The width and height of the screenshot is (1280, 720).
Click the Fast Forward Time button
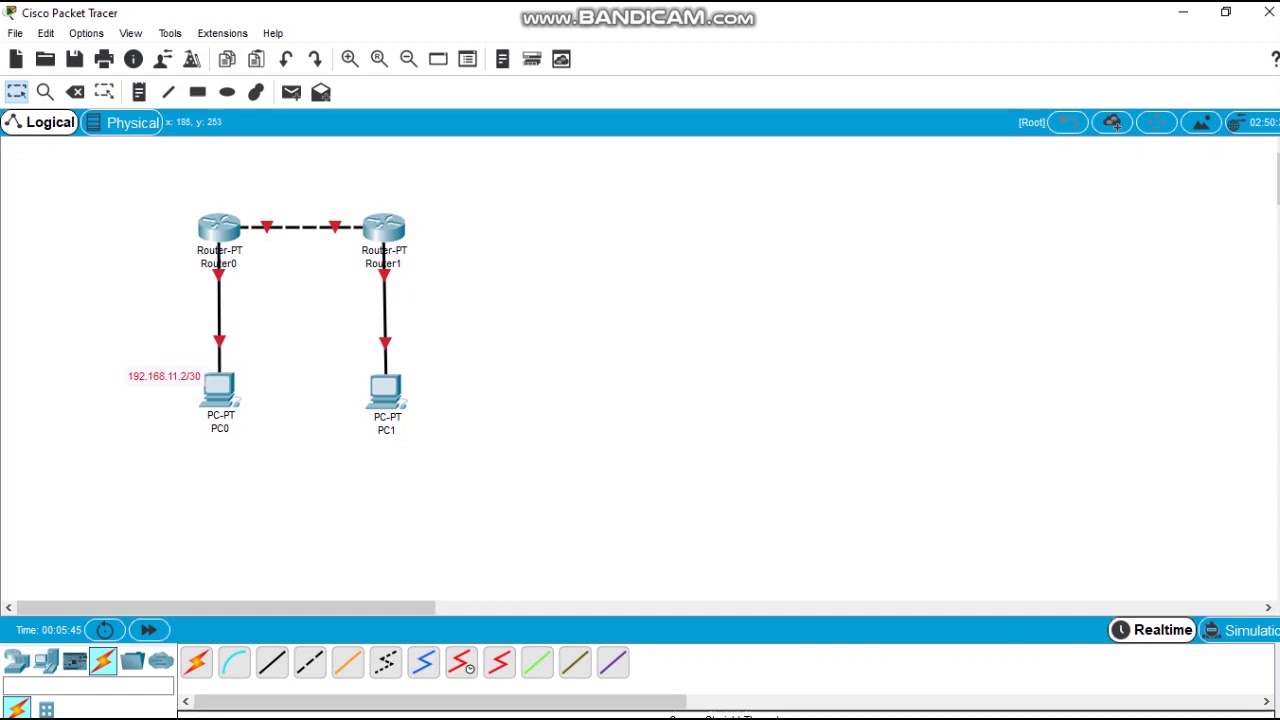[x=149, y=630]
